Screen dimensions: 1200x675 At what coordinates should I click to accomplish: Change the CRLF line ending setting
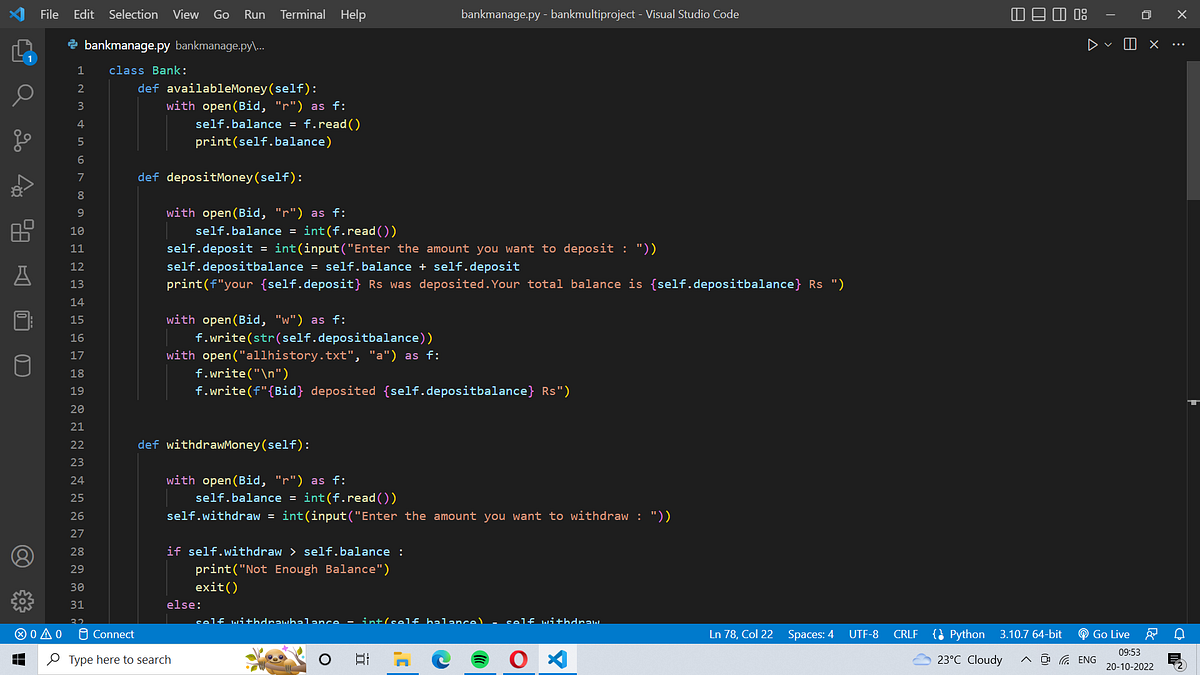tap(905, 633)
